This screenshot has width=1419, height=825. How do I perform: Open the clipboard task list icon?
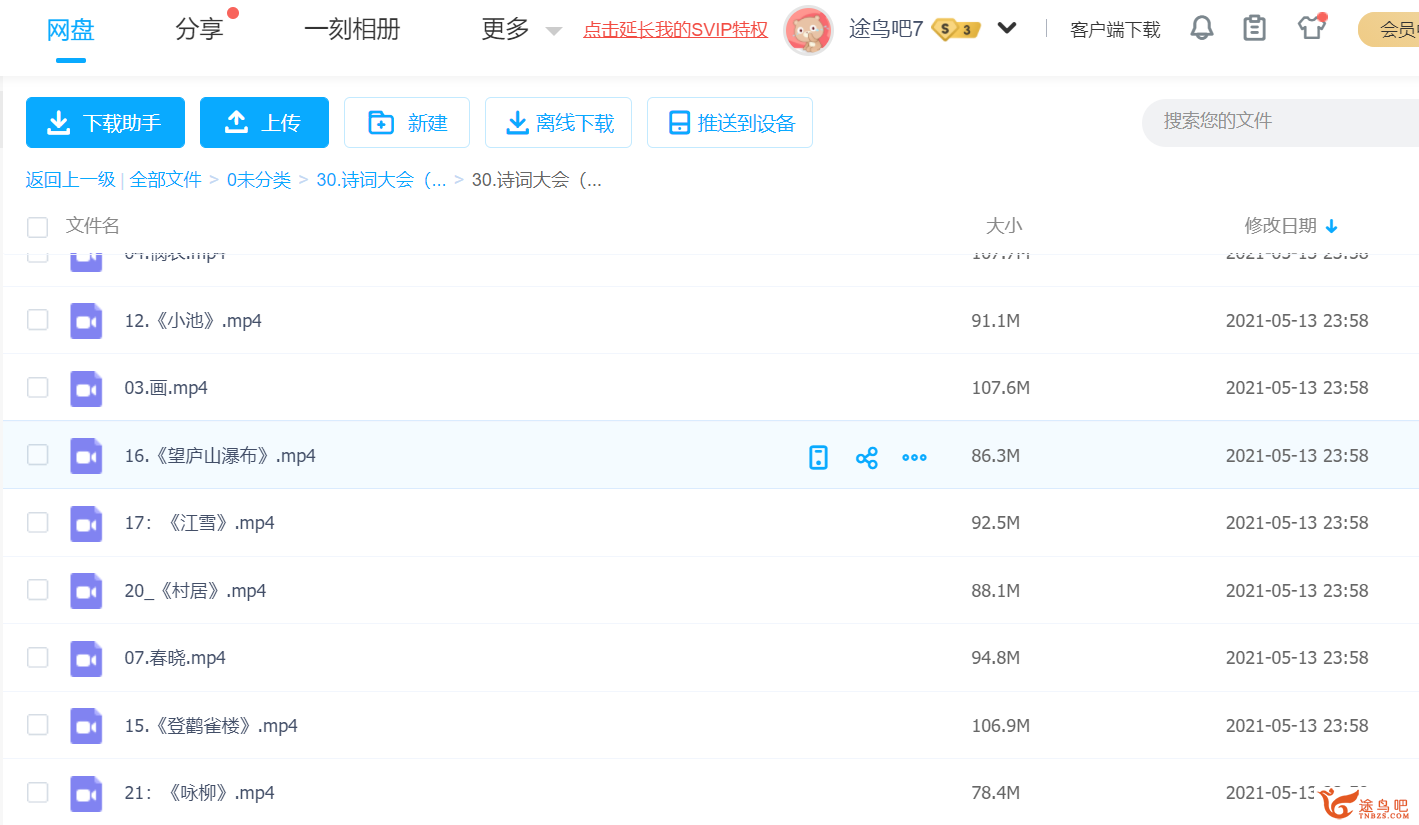1254,28
